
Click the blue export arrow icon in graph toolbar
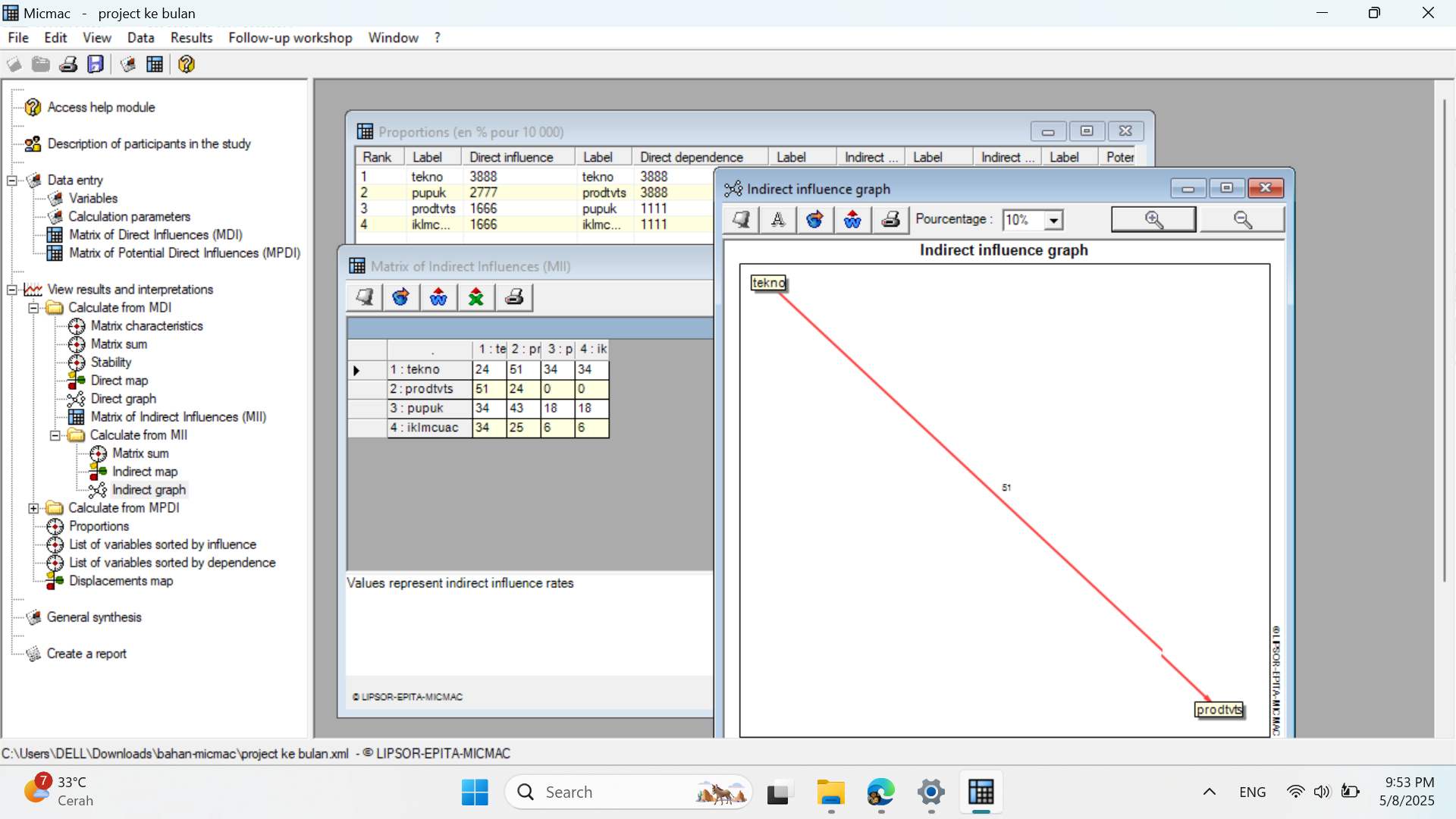coord(815,220)
